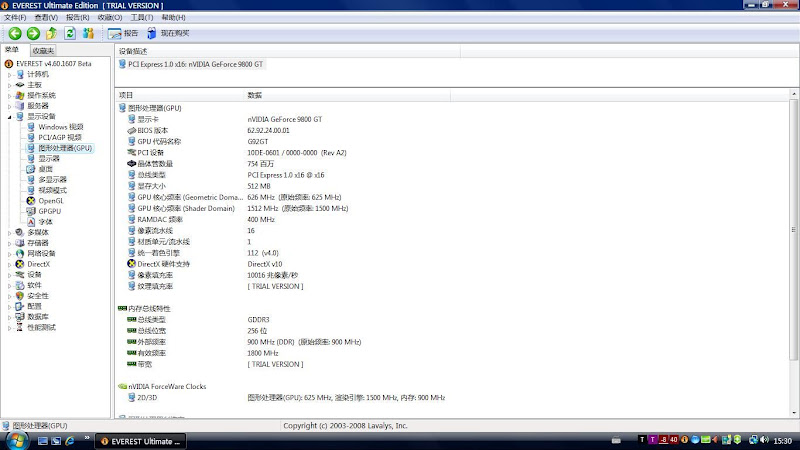Click the 项目 column header
The image size is (800, 450).
pyautogui.click(x=180, y=95)
